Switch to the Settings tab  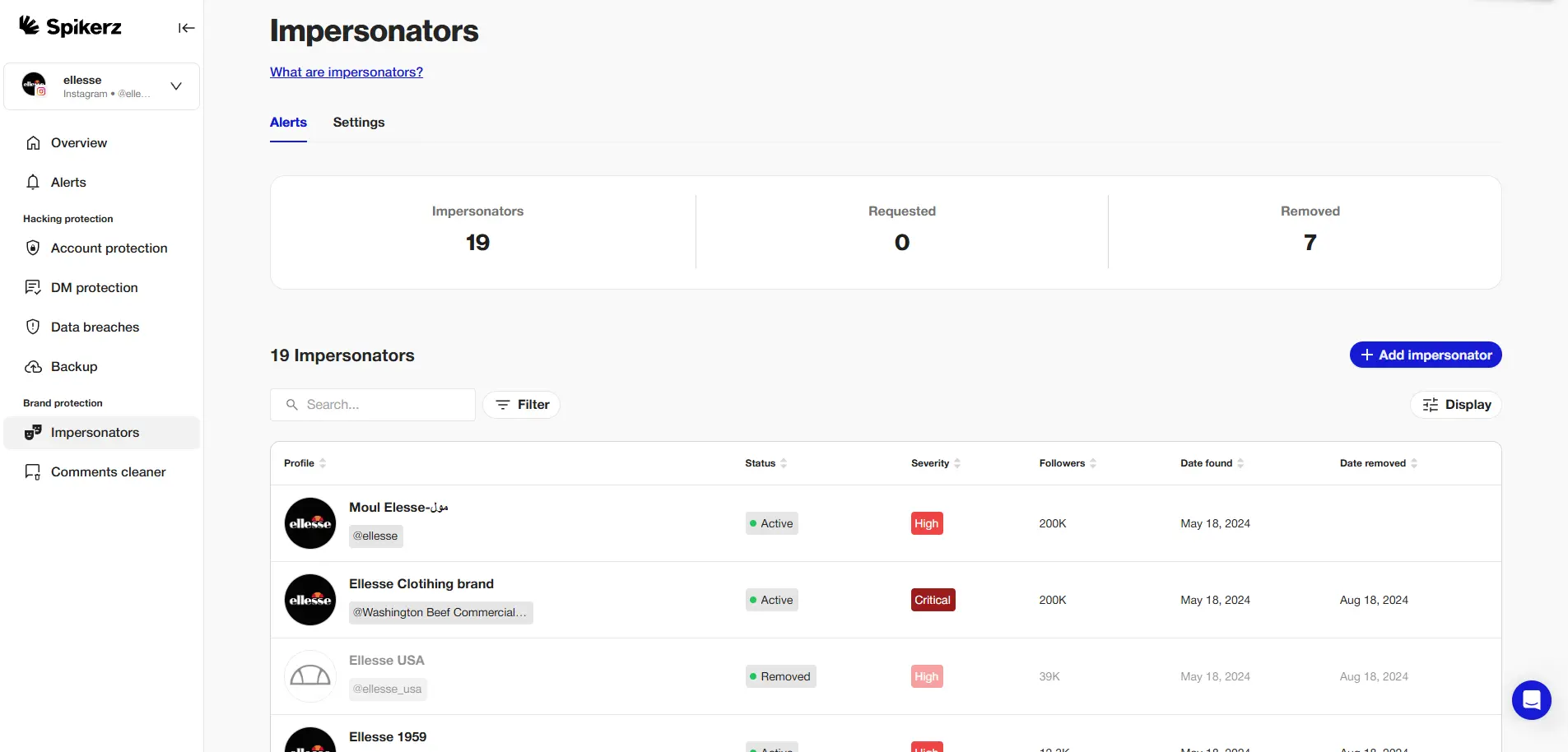click(359, 123)
